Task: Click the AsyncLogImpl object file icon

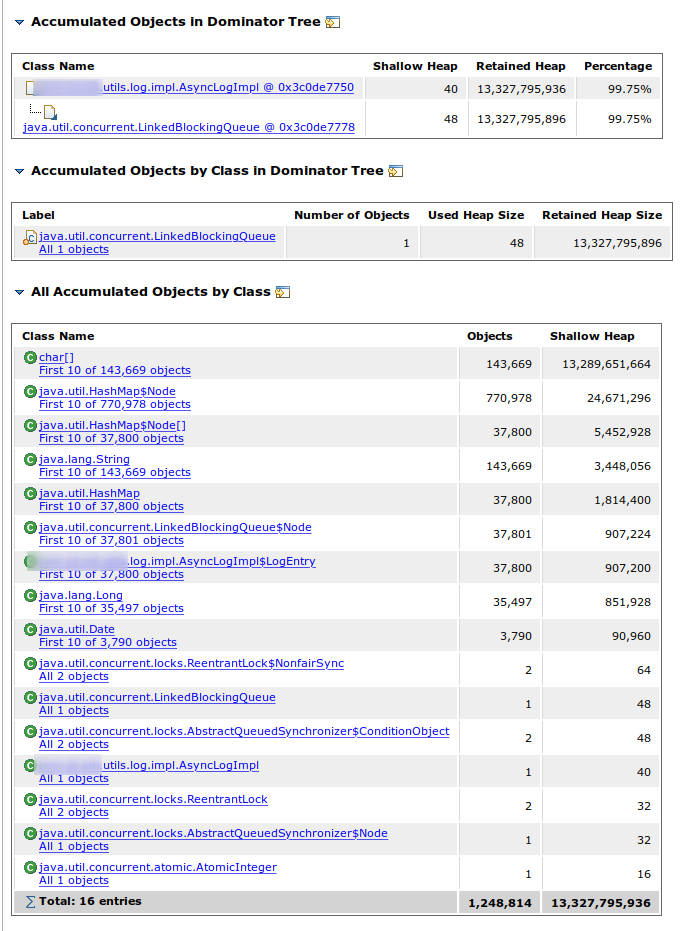Action: [x=30, y=88]
